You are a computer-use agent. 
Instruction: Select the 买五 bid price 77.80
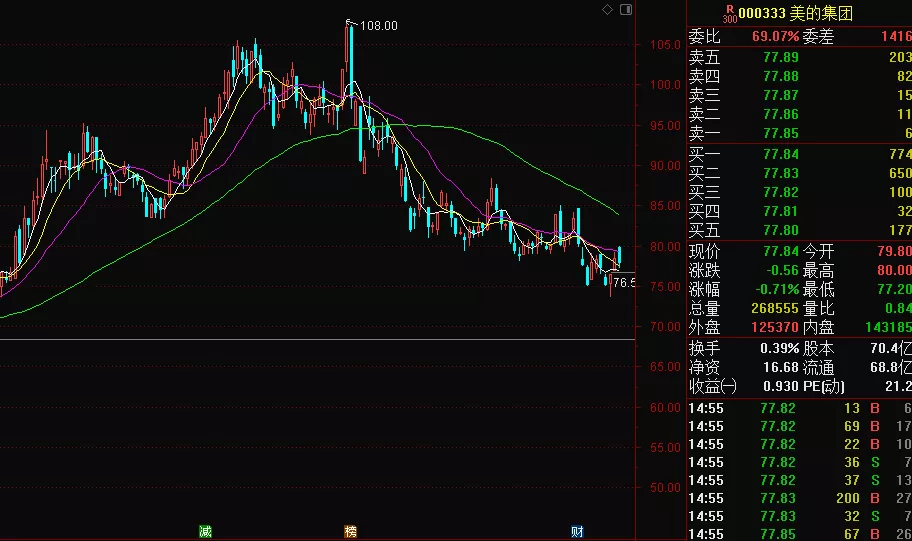pyautogui.click(x=780, y=230)
